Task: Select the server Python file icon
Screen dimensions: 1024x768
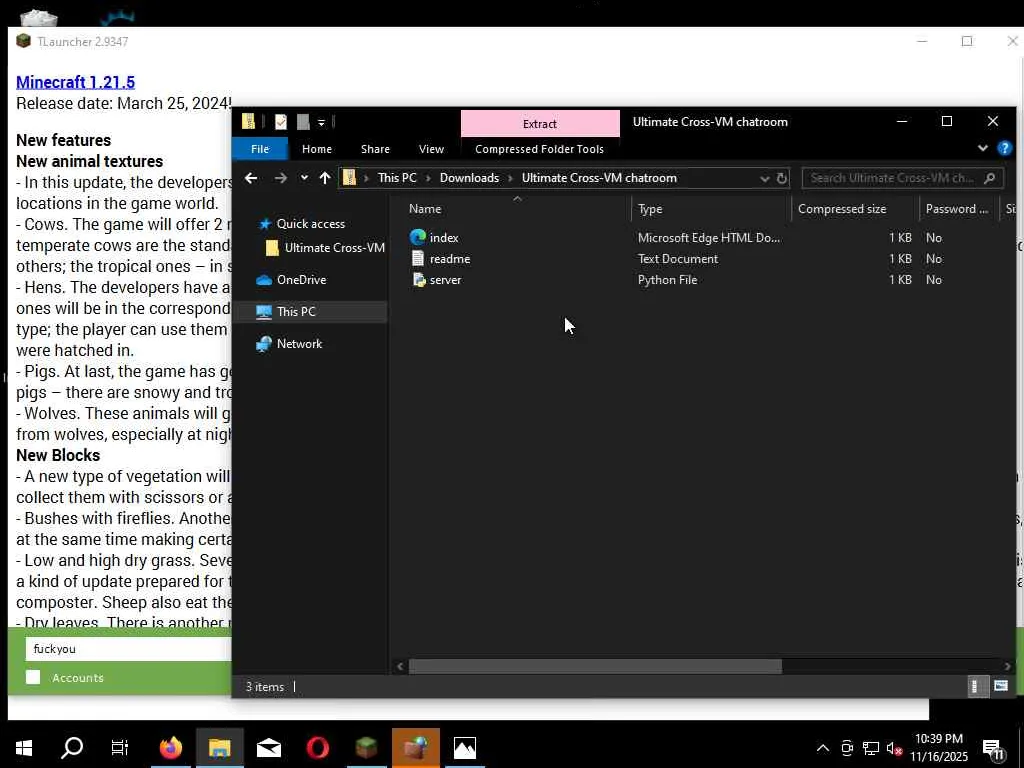Action: [418, 280]
